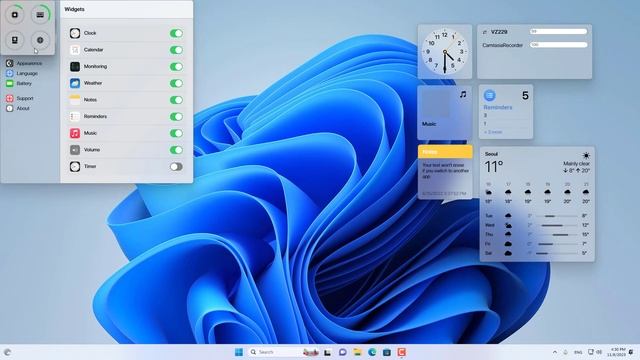Click the Wed forecast row in weather widget
Screen dimensions: 640x360
(536, 225)
